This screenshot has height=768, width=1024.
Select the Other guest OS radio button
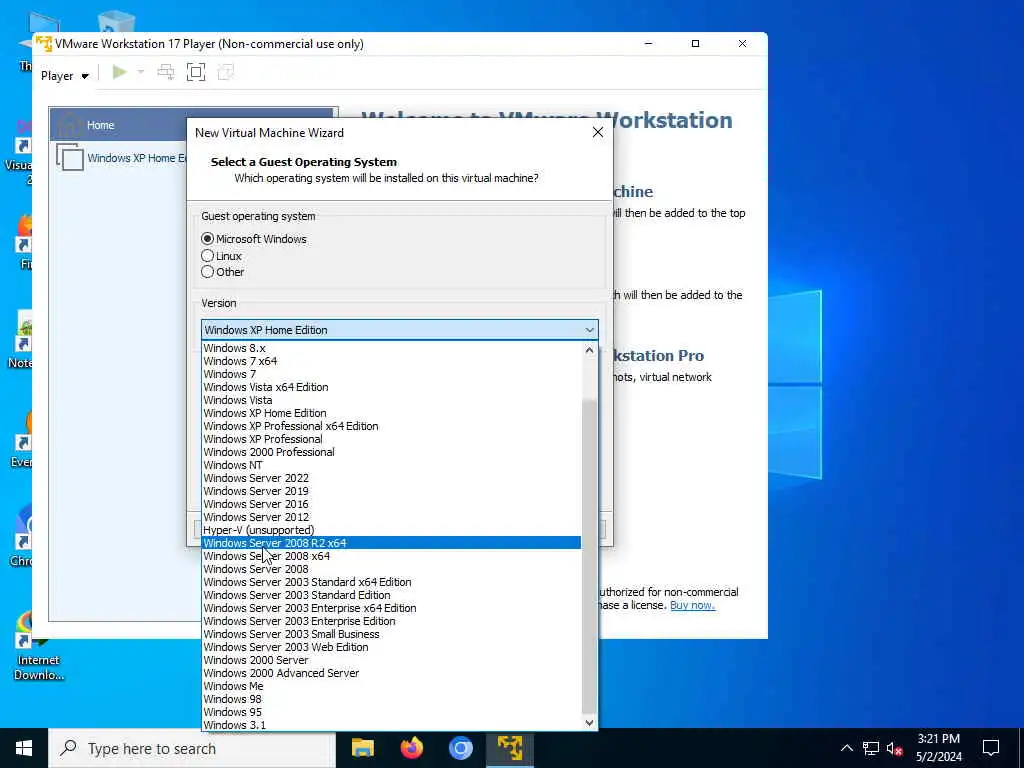[208, 272]
